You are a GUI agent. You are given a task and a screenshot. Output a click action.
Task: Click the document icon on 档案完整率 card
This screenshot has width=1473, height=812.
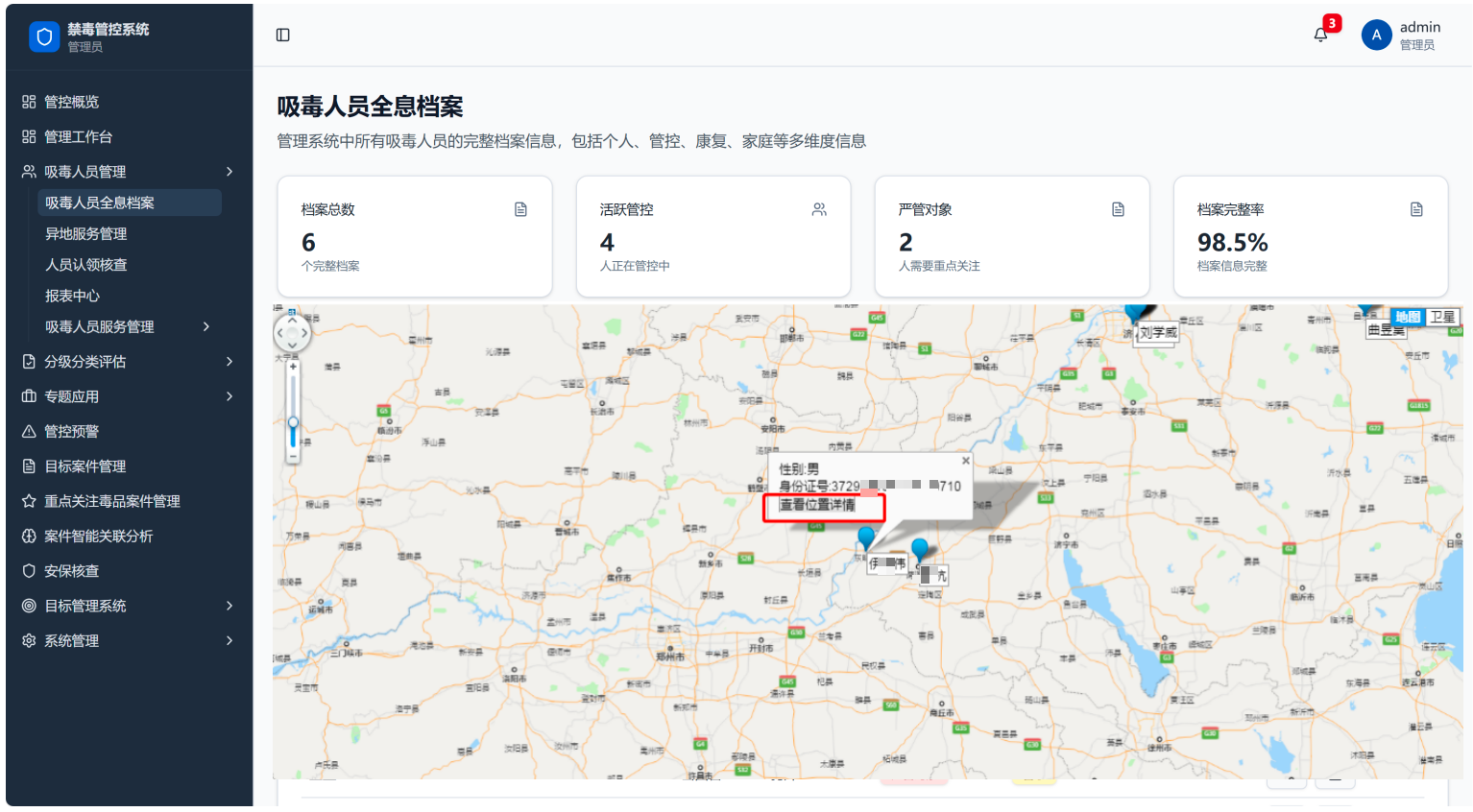(1416, 209)
